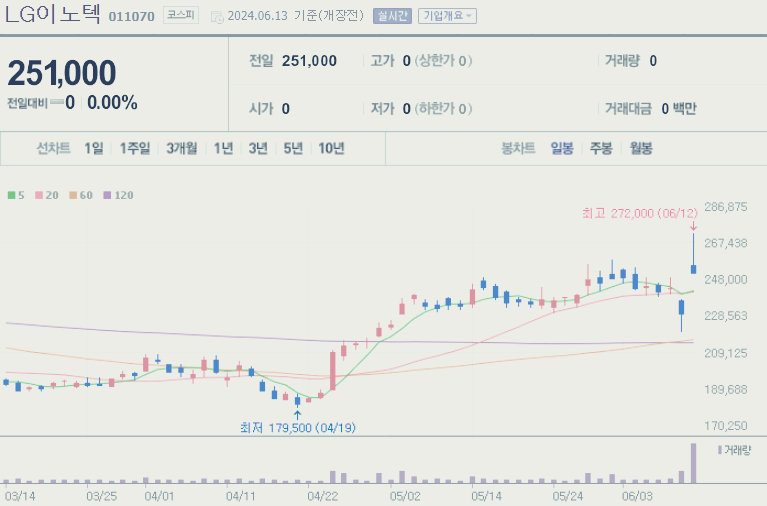This screenshot has height=506, width=767.
Task: Click the 170,250 price axis label
Action: click(726, 426)
